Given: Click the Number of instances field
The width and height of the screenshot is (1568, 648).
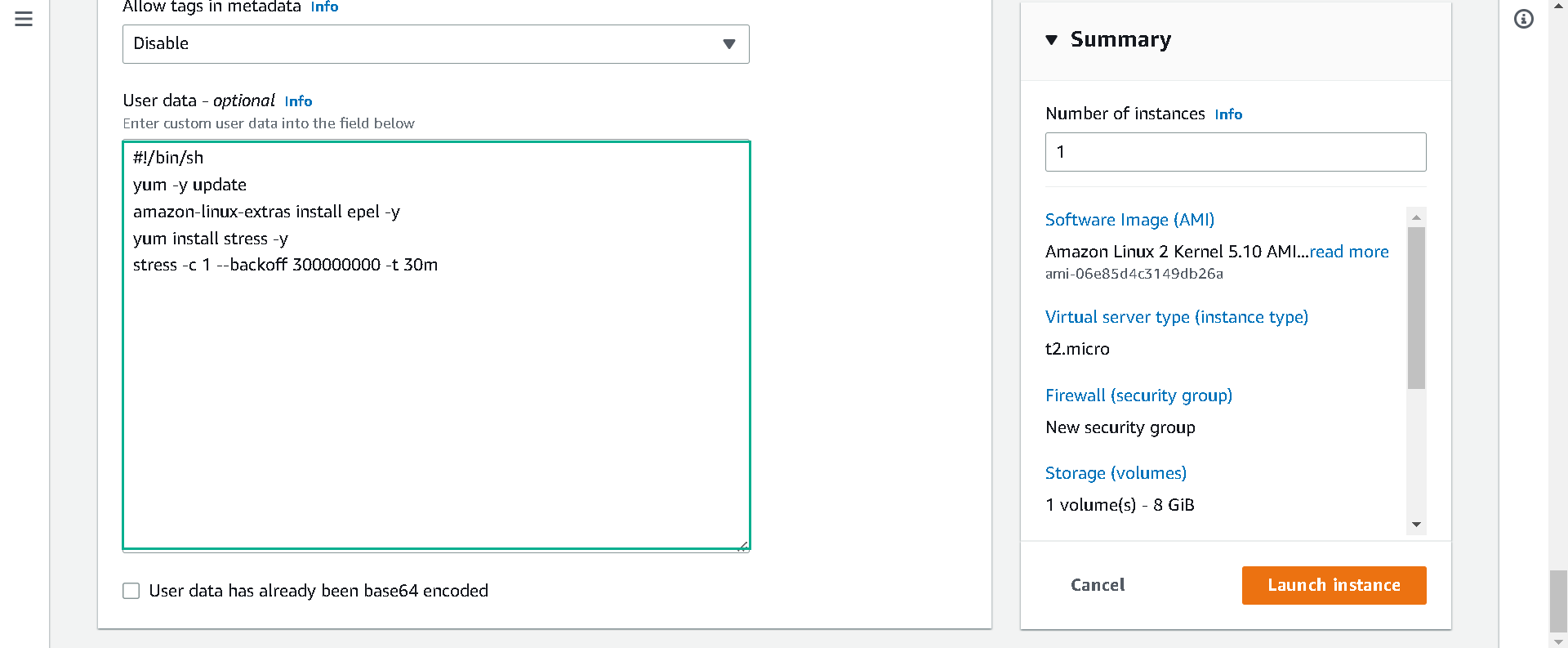Looking at the screenshot, I should [1236, 152].
